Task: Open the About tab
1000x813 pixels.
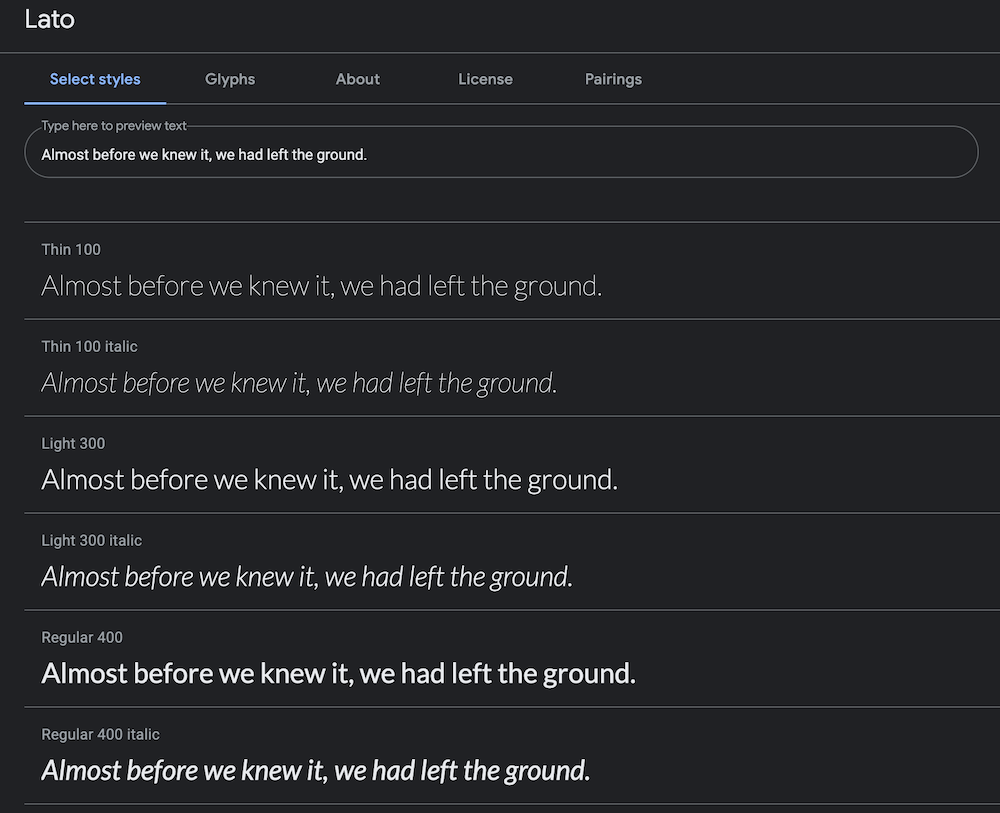Action: 358,79
